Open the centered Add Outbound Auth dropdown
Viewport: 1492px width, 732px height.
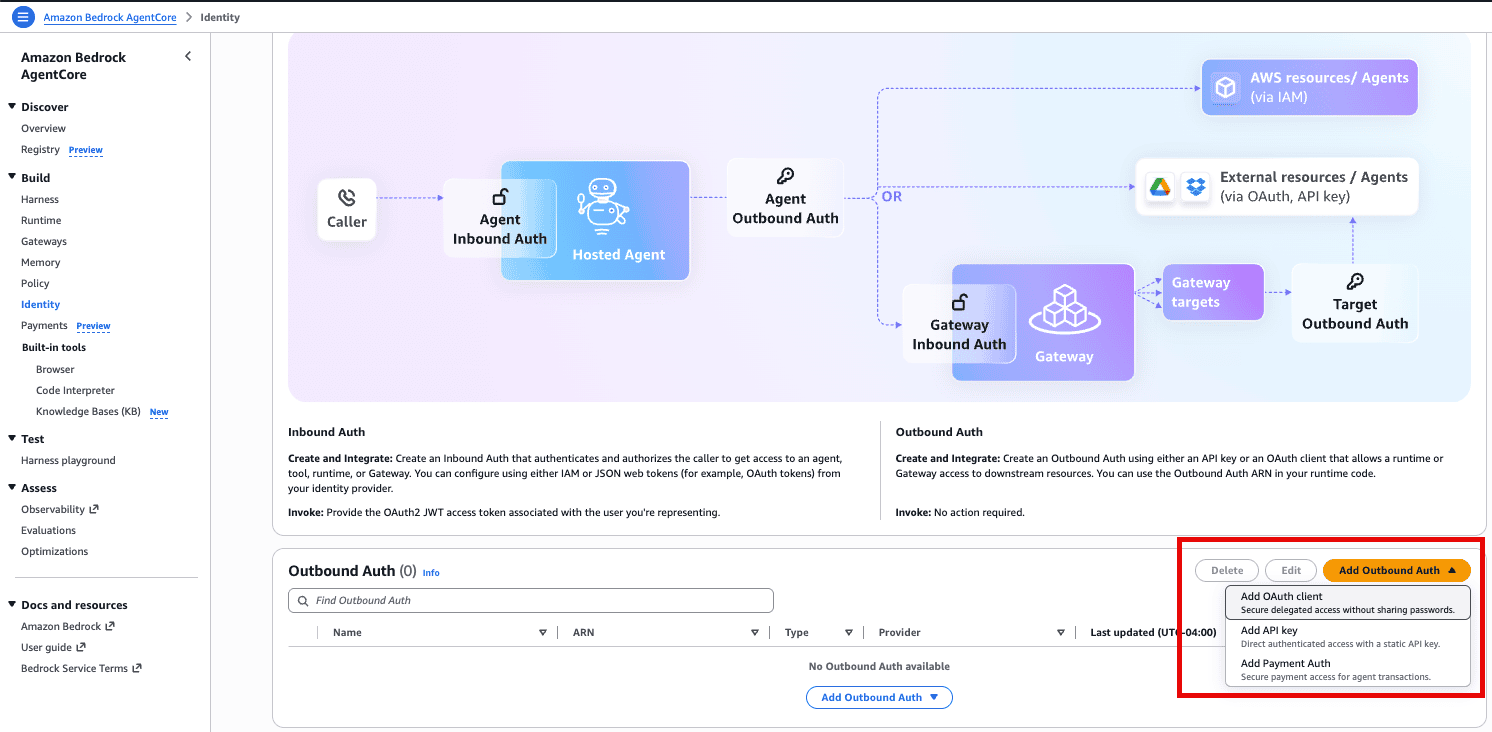879,697
